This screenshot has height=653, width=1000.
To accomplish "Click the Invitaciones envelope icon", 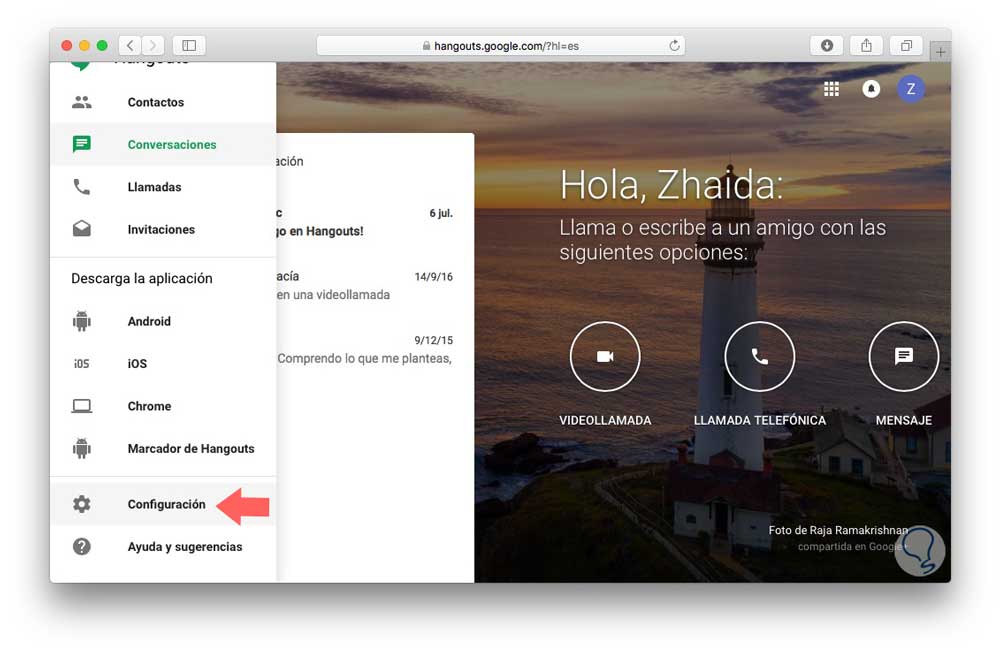I will (82, 229).
